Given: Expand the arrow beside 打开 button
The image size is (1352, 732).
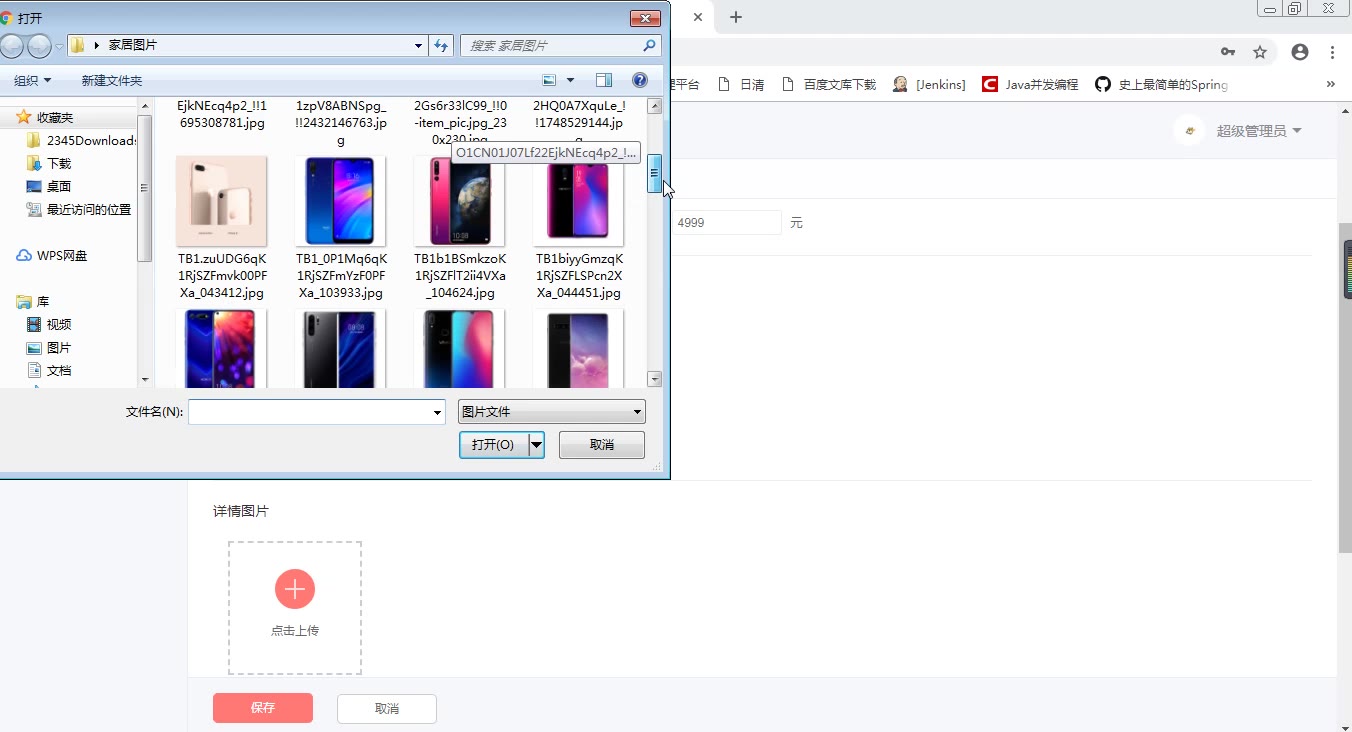Looking at the screenshot, I should click(x=537, y=444).
